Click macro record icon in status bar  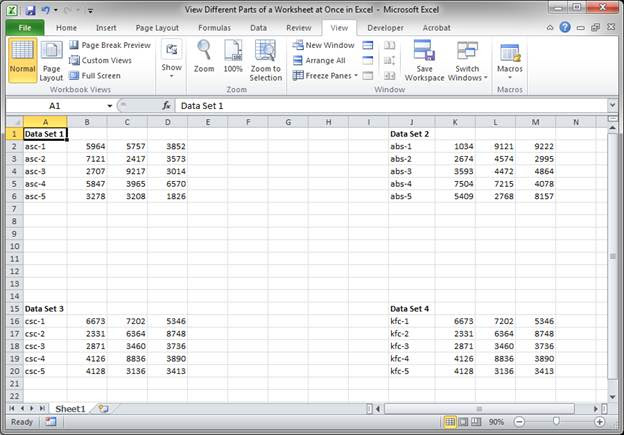[51, 422]
